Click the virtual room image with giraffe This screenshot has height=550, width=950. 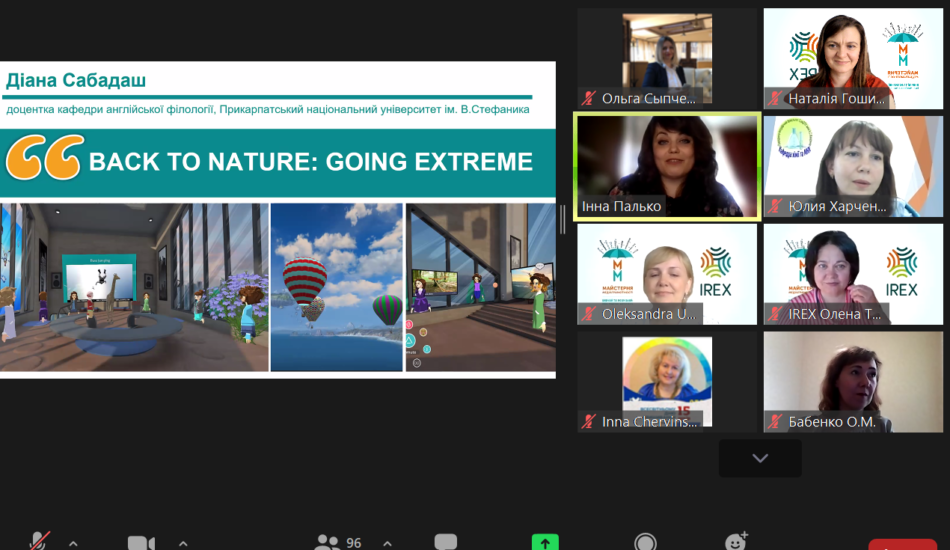[134, 287]
